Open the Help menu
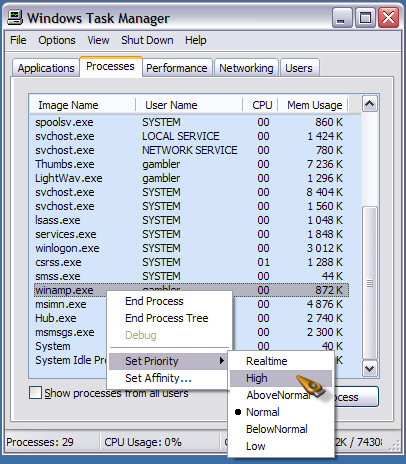Viewport: 406px width, 464px height. coord(196,40)
